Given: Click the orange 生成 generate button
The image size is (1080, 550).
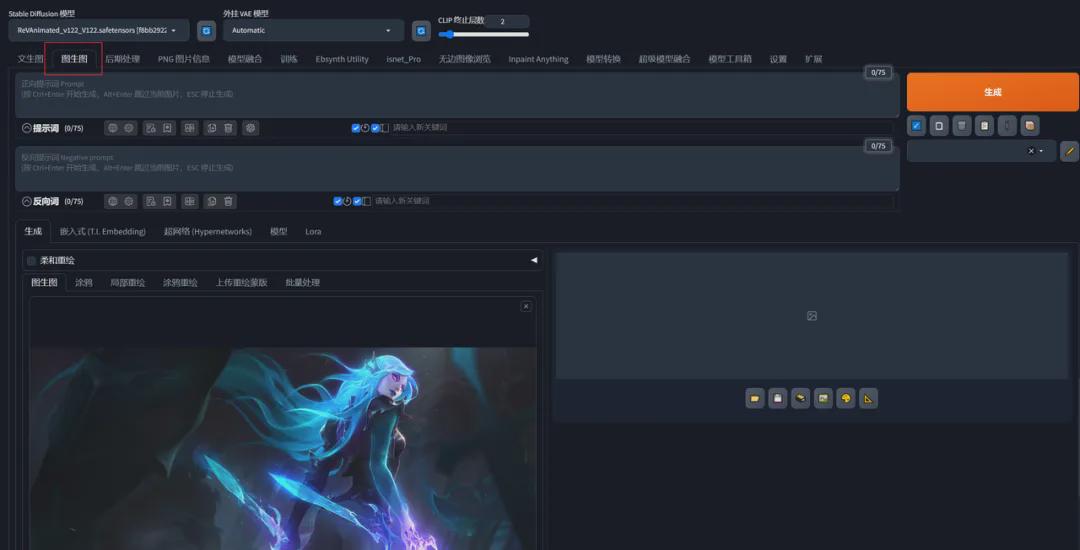Looking at the screenshot, I should pos(992,92).
